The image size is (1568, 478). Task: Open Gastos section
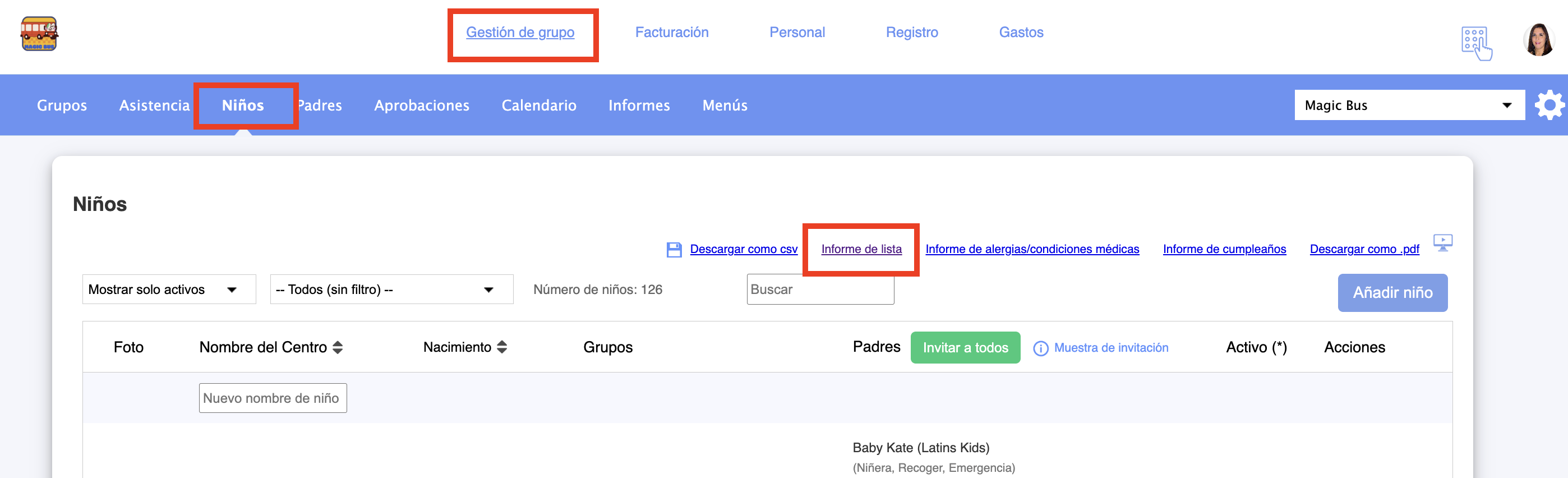[1021, 33]
